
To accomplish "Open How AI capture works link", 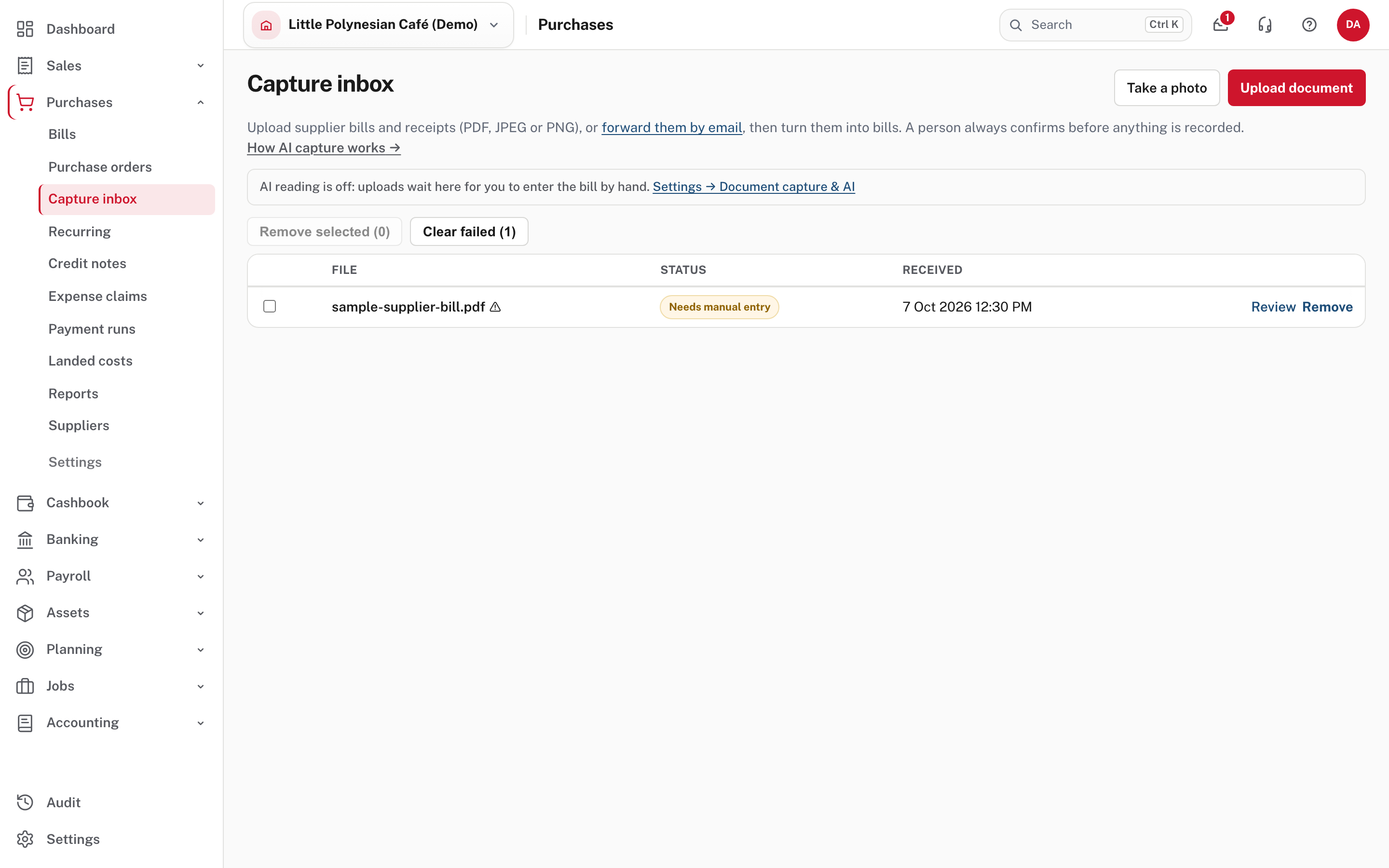I will [324, 148].
